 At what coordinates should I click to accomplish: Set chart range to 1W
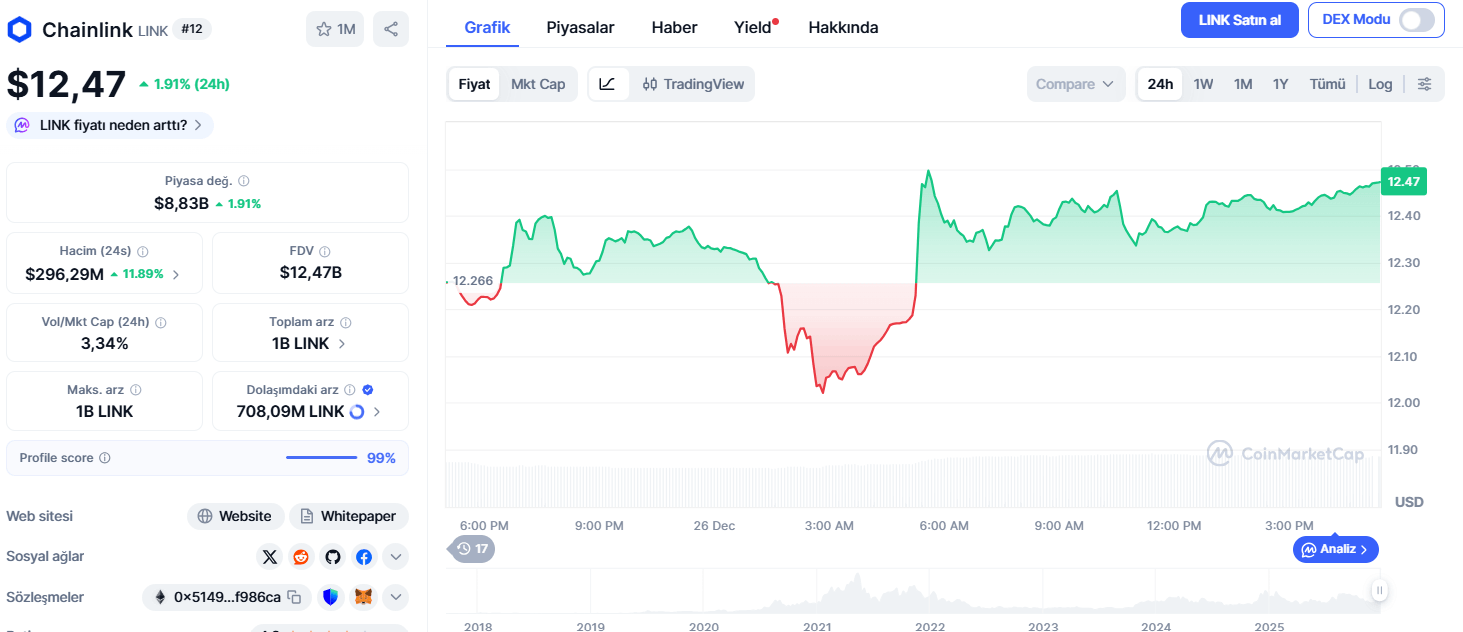click(1203, 84)
